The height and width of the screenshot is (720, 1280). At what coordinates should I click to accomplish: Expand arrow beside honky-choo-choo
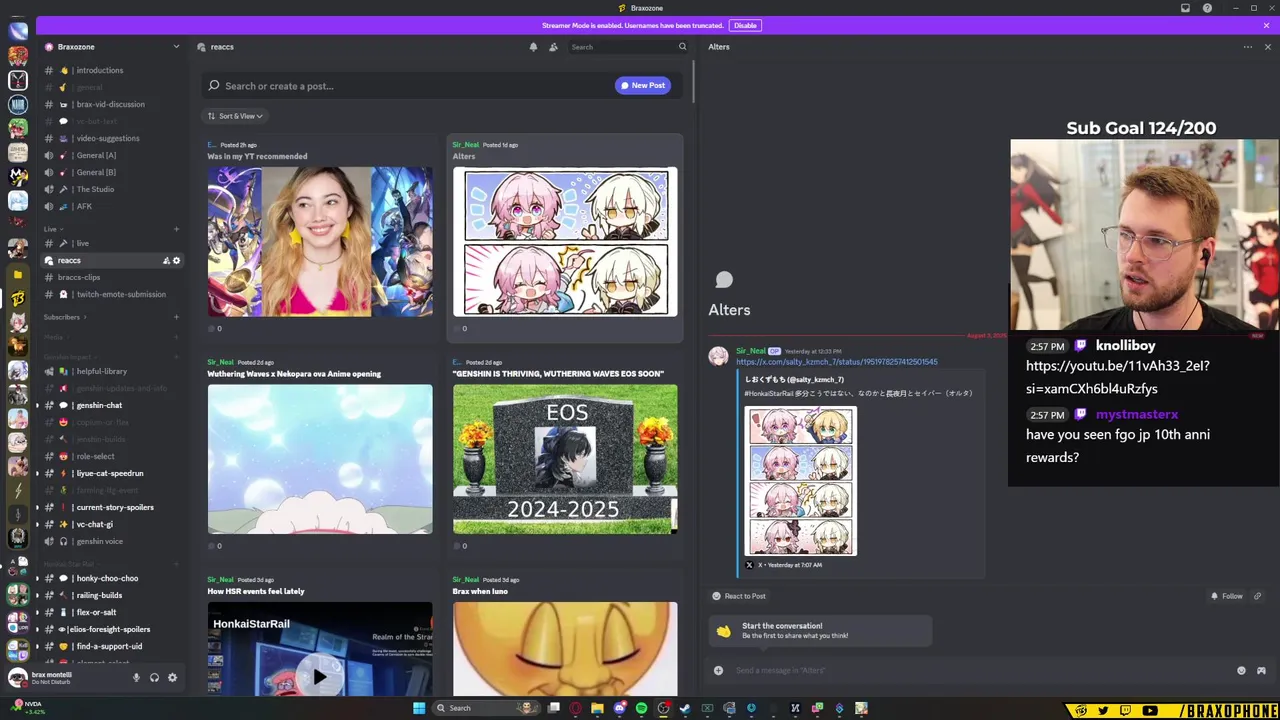[x=37, y=578]
